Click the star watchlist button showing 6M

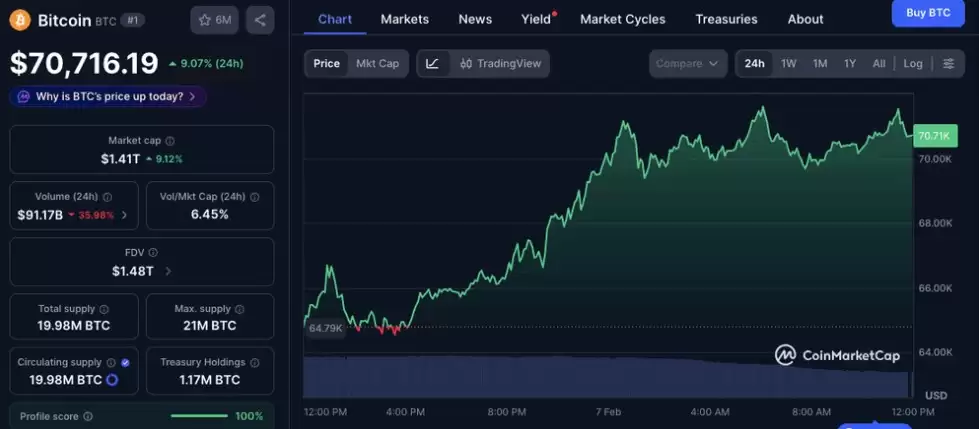pyautogui.click(x=214, y=20)
